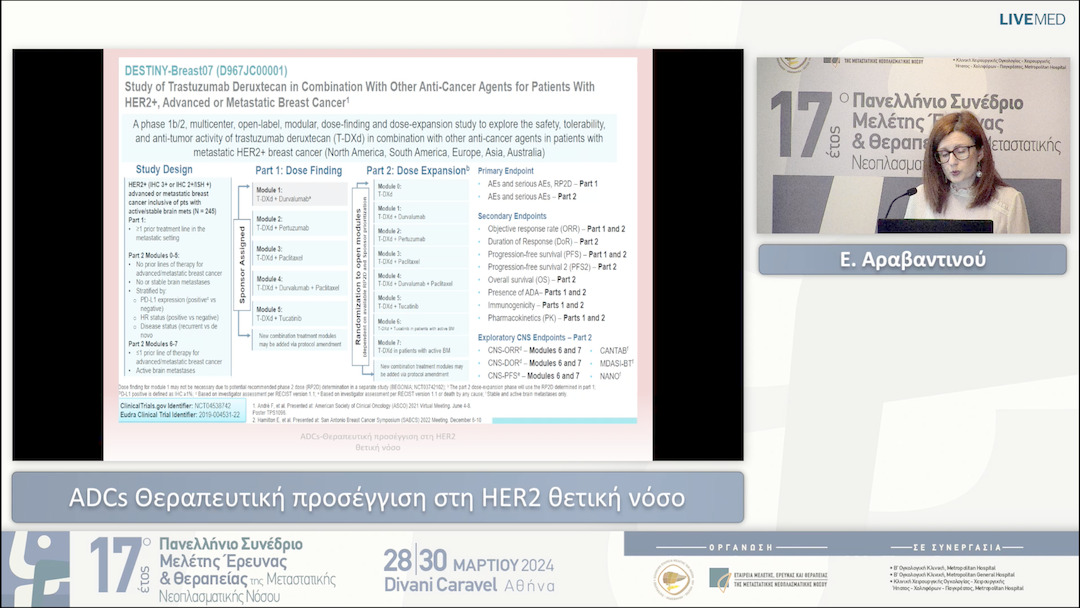1080x608 pixels.
Task: Click Part 1 box Module 3: T-DXd + Paclitaxel
Action: click(300, 253)
